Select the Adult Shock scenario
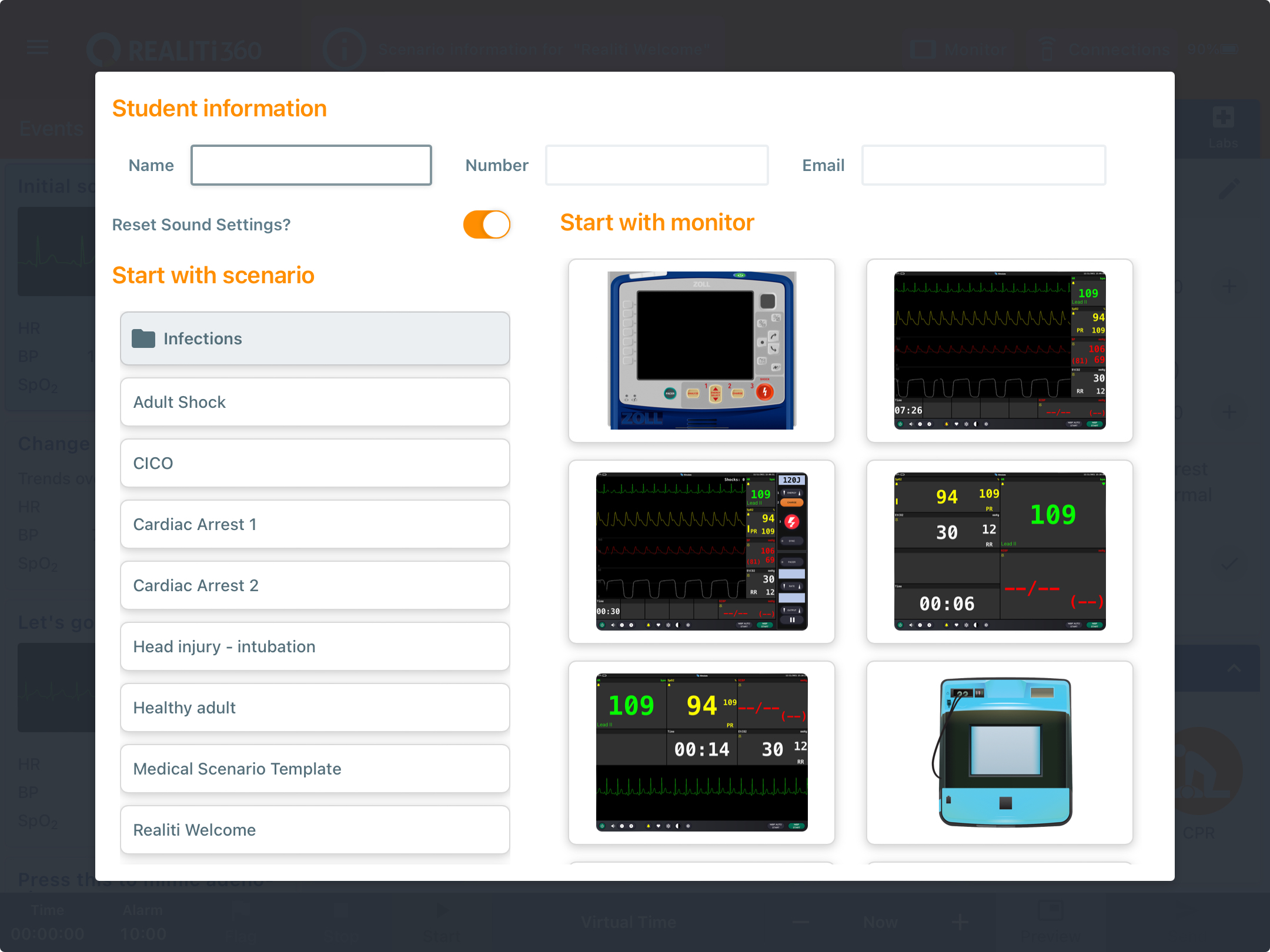This screenshot has width=1270, height=952. tap(315, 402)
